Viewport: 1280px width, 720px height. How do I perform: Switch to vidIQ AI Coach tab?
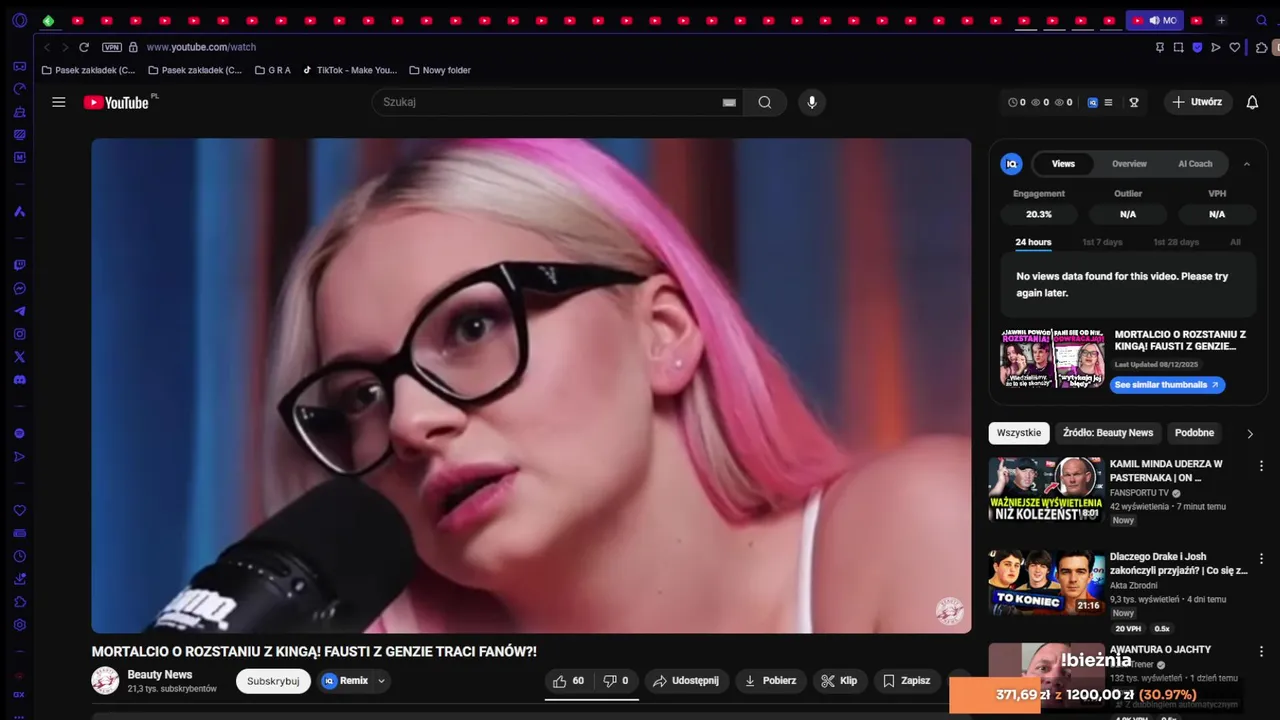click(x=1195, y=164)
